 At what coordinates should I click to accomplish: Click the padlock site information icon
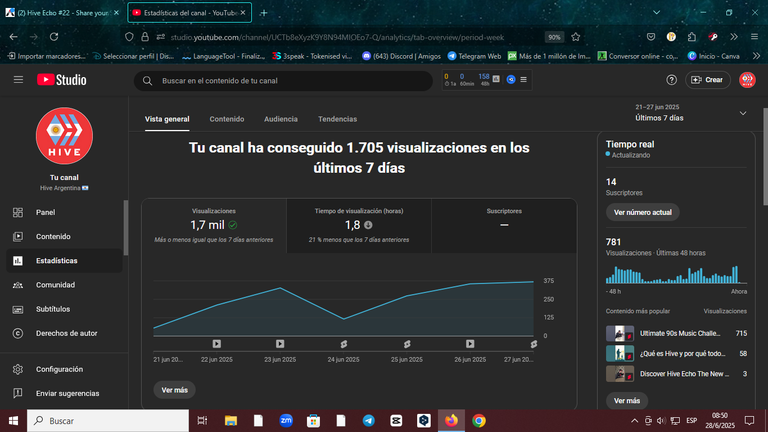(x=145, y=37)
